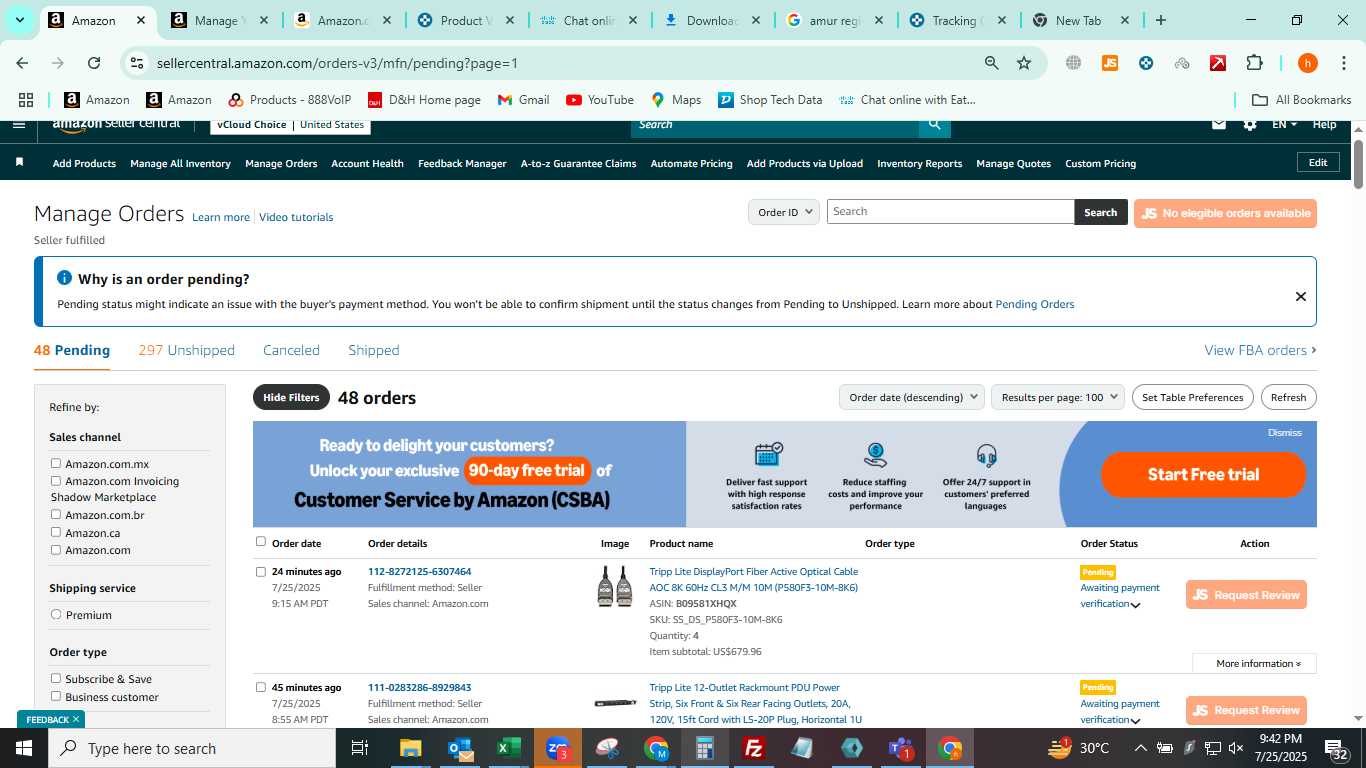
Task: Open Automate Pricing menu item
Action: coord(691,163)
